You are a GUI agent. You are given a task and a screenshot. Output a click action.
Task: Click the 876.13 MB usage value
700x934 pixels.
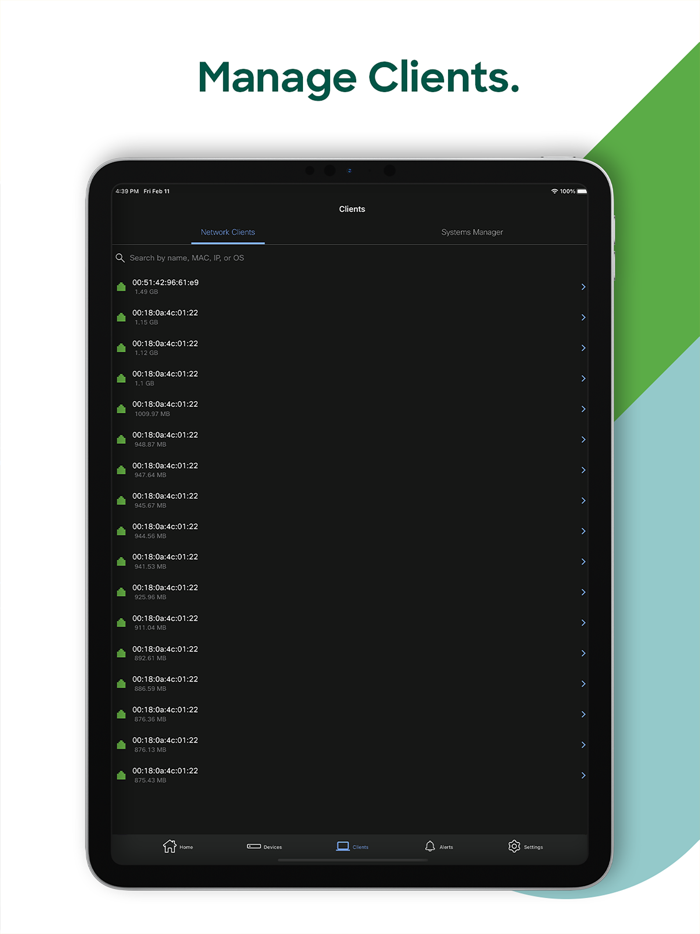click(150, 749)
